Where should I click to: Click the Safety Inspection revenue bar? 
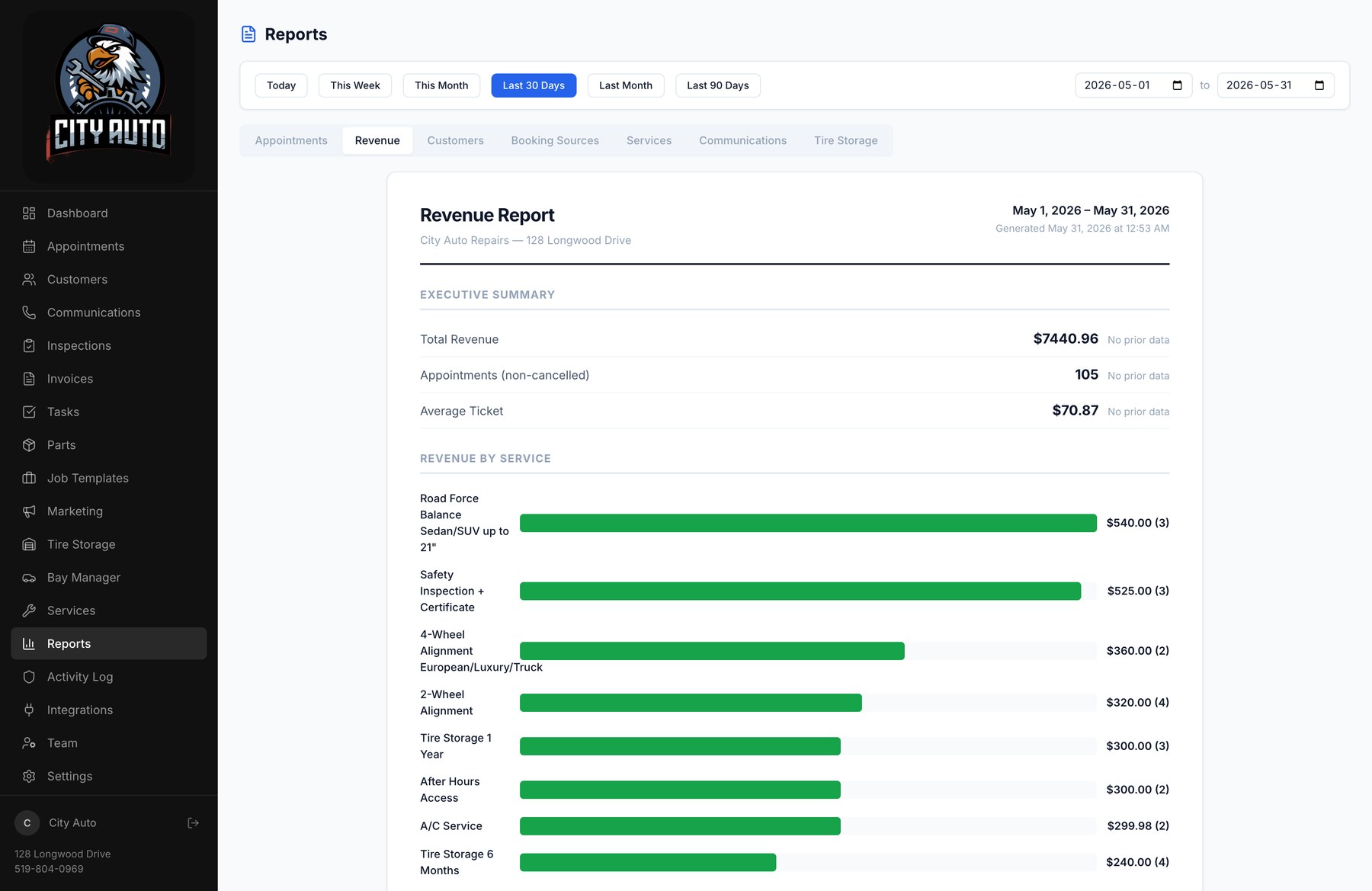pos(800,591)
